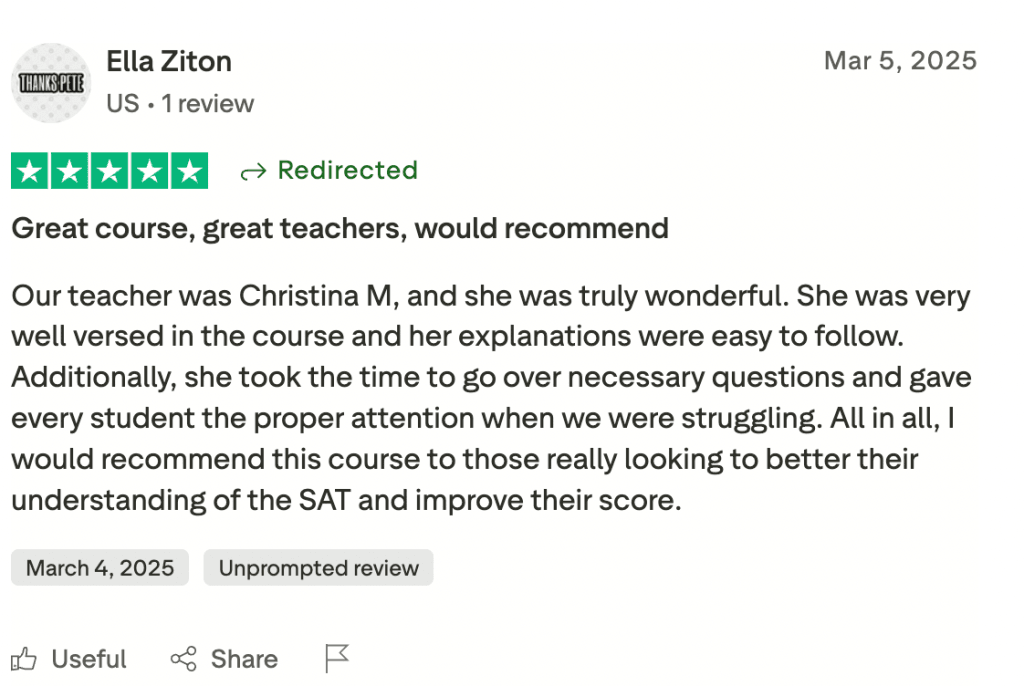Click the Redirected arrow icon
1024x686 pixels.
(252, 170)
